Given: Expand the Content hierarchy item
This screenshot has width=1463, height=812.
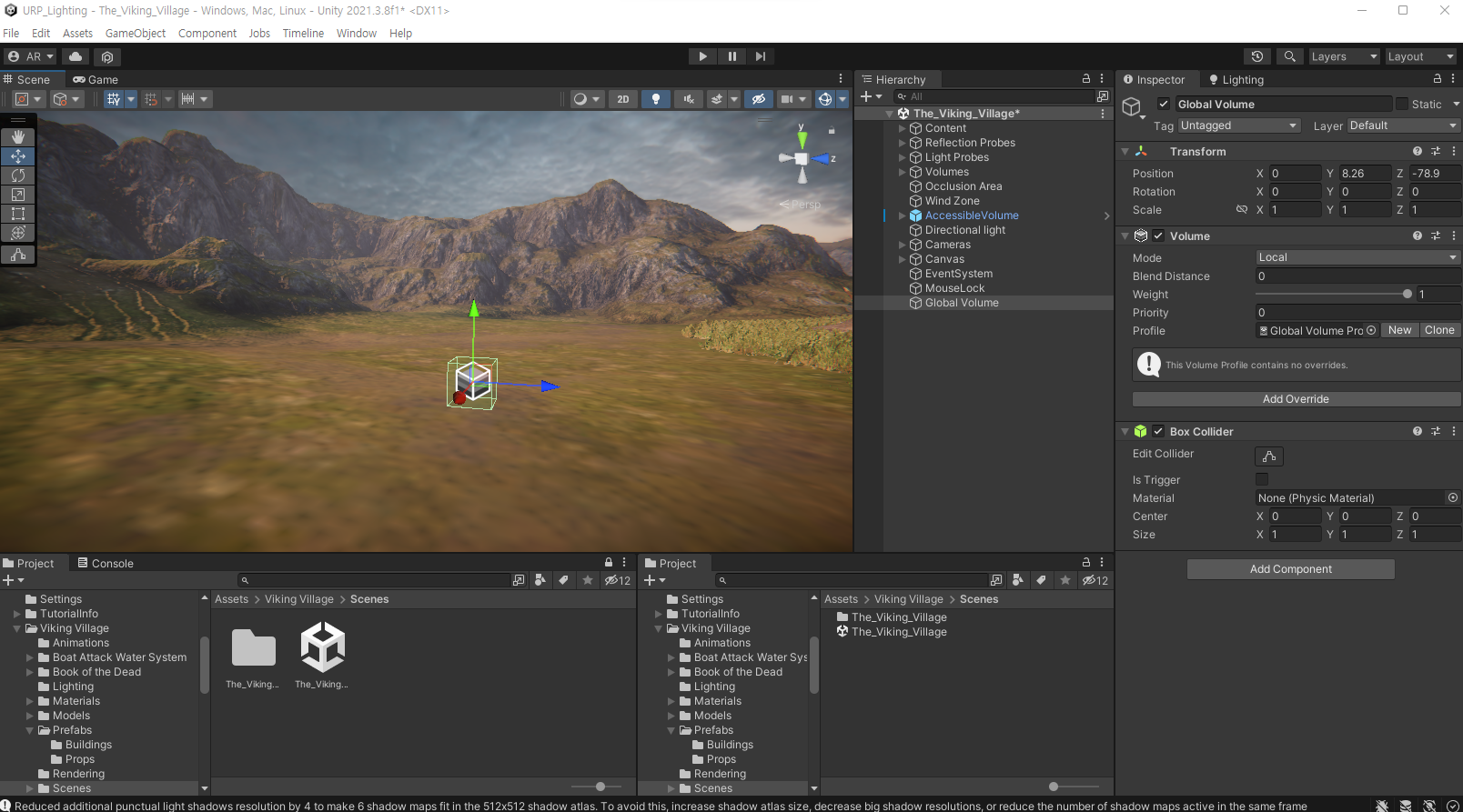Looking at the screenshot, I should 902,128.
